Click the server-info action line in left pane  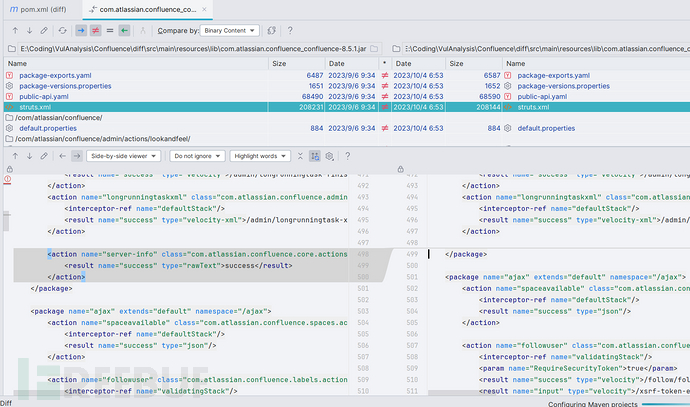pyautogui.click(x=198, y=254)
